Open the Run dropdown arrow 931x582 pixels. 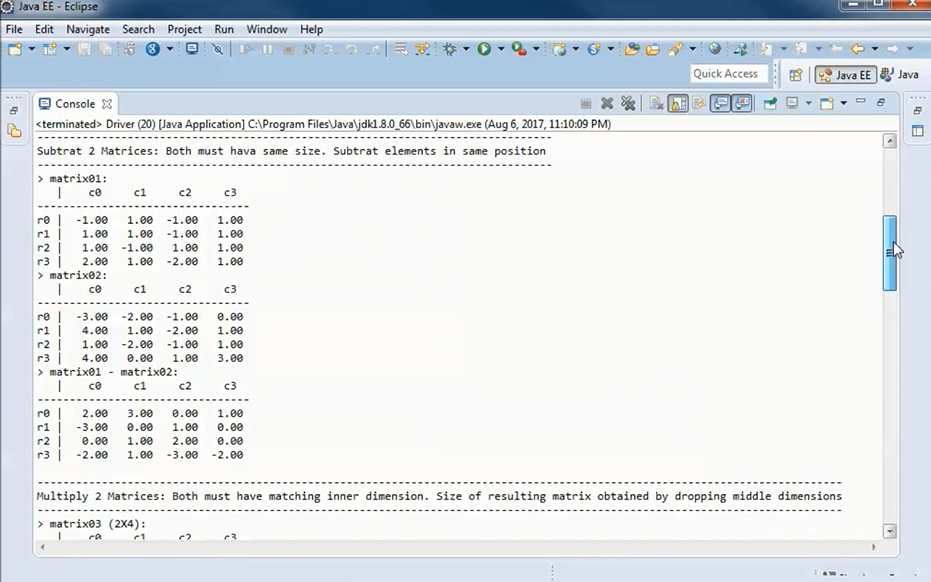pos(501,49)
